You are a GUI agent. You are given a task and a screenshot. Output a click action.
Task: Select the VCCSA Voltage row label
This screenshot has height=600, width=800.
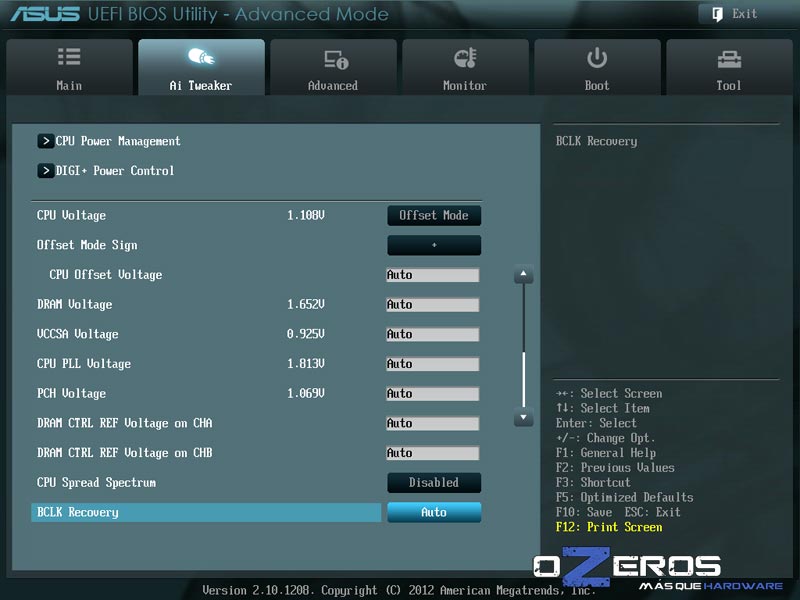(78, 334)
